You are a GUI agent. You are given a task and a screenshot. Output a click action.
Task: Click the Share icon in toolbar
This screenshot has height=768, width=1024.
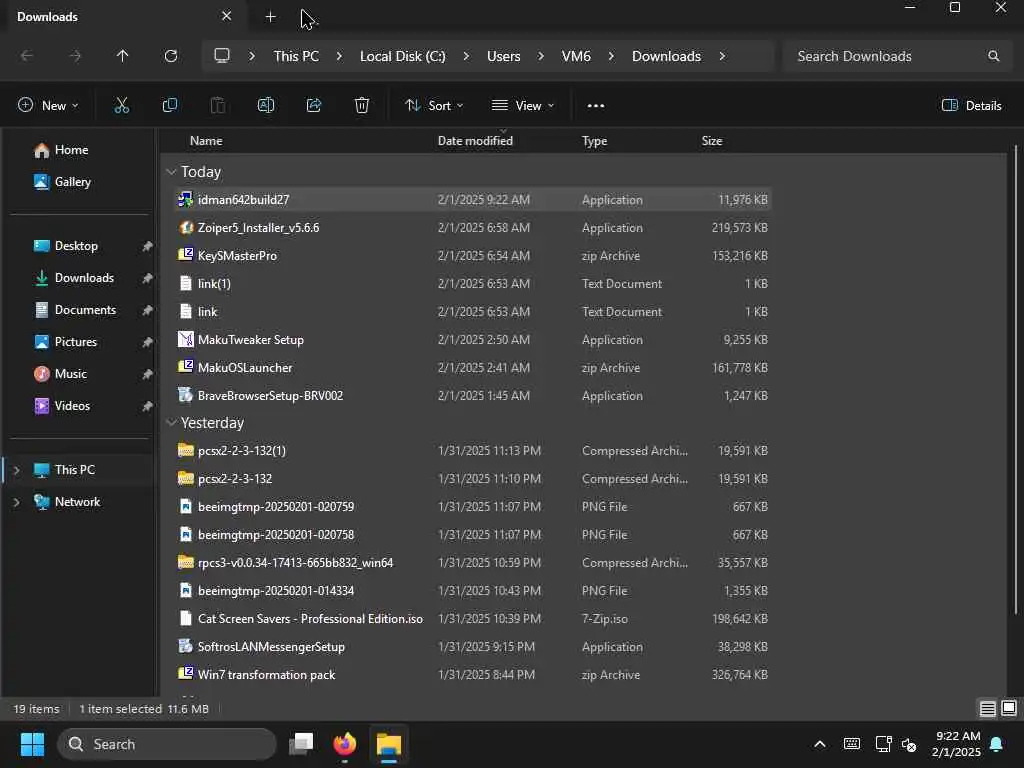[314, 105]
